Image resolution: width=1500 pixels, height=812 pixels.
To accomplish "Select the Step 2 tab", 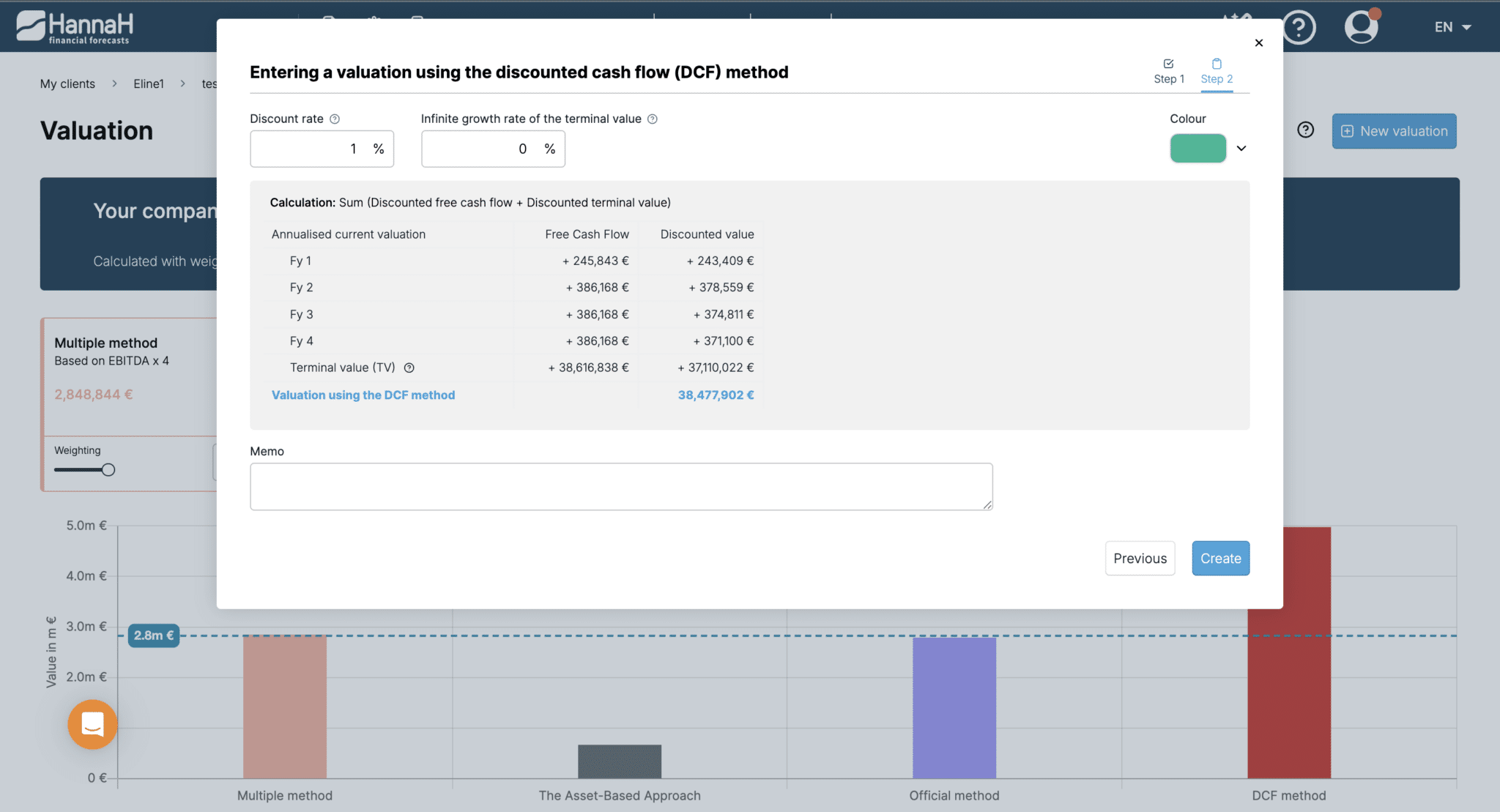I will tap(1217, 72).
